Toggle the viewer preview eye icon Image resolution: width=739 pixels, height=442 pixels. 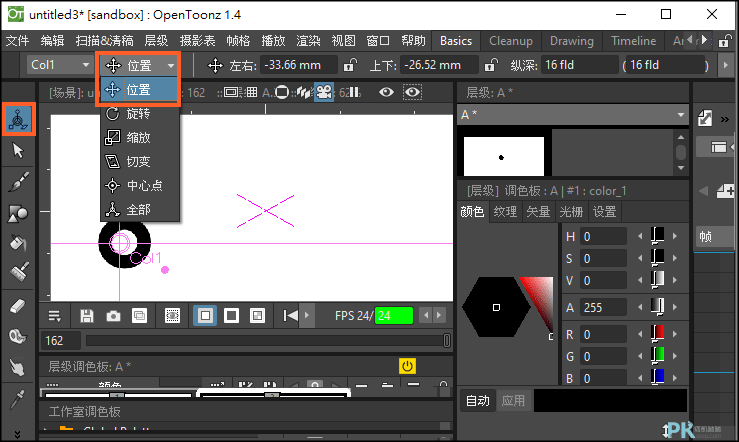[386, 92]
